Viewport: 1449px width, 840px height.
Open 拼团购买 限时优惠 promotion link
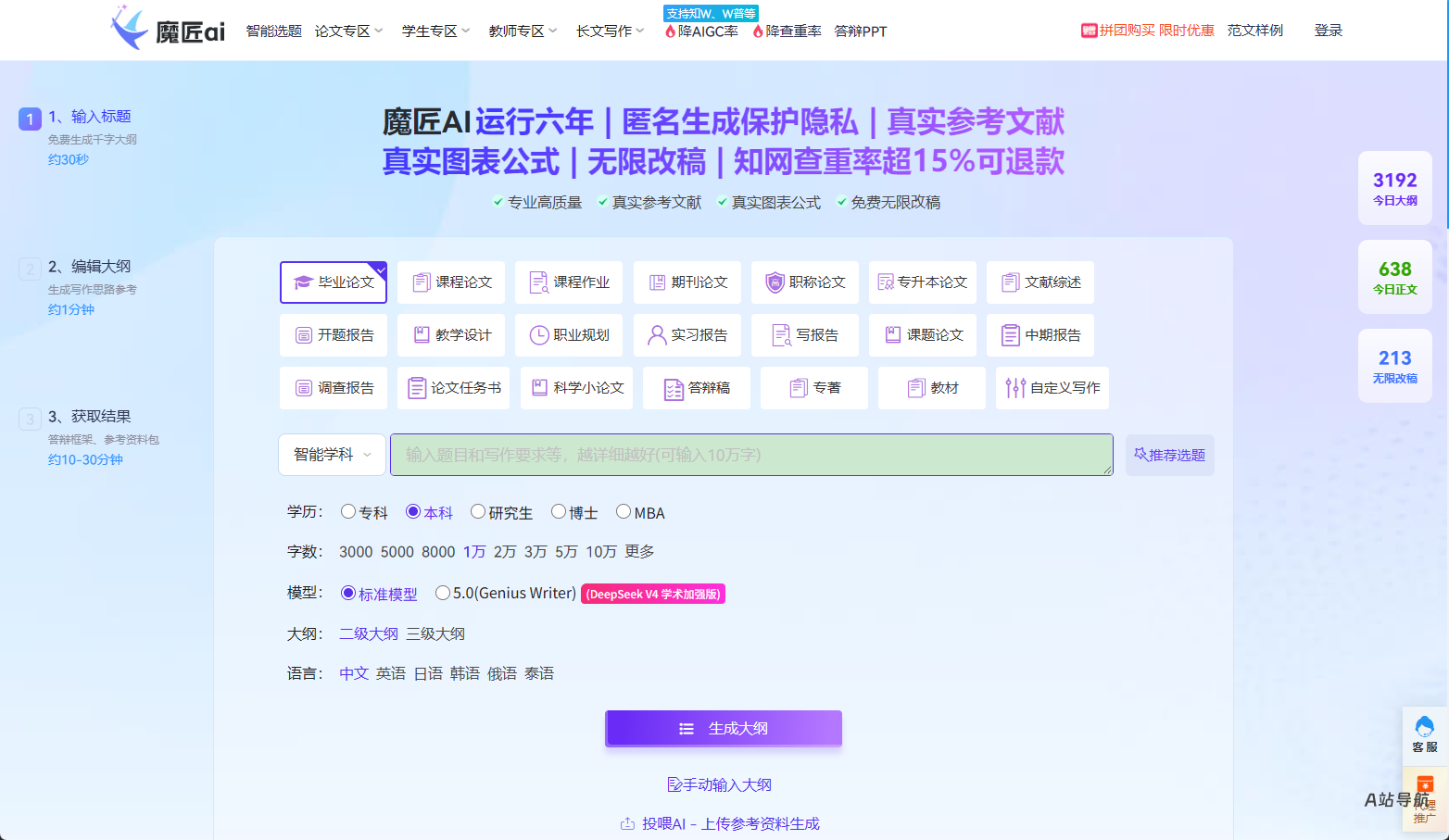coord(1147,31)
